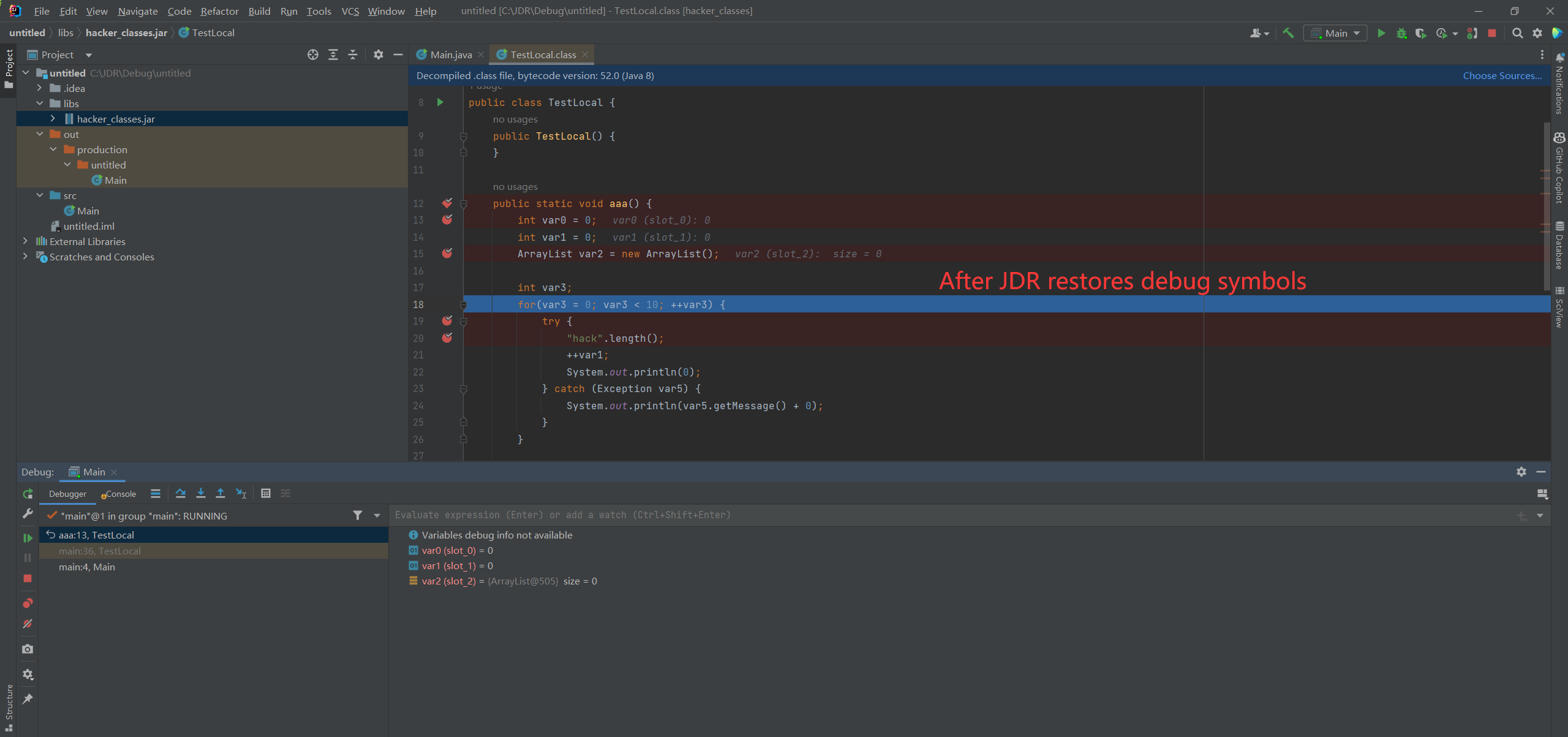Open the Main run configuration dropdown
This screenshot has height=737, width=1568.
pyautogui.click(x=1336, y=33)
